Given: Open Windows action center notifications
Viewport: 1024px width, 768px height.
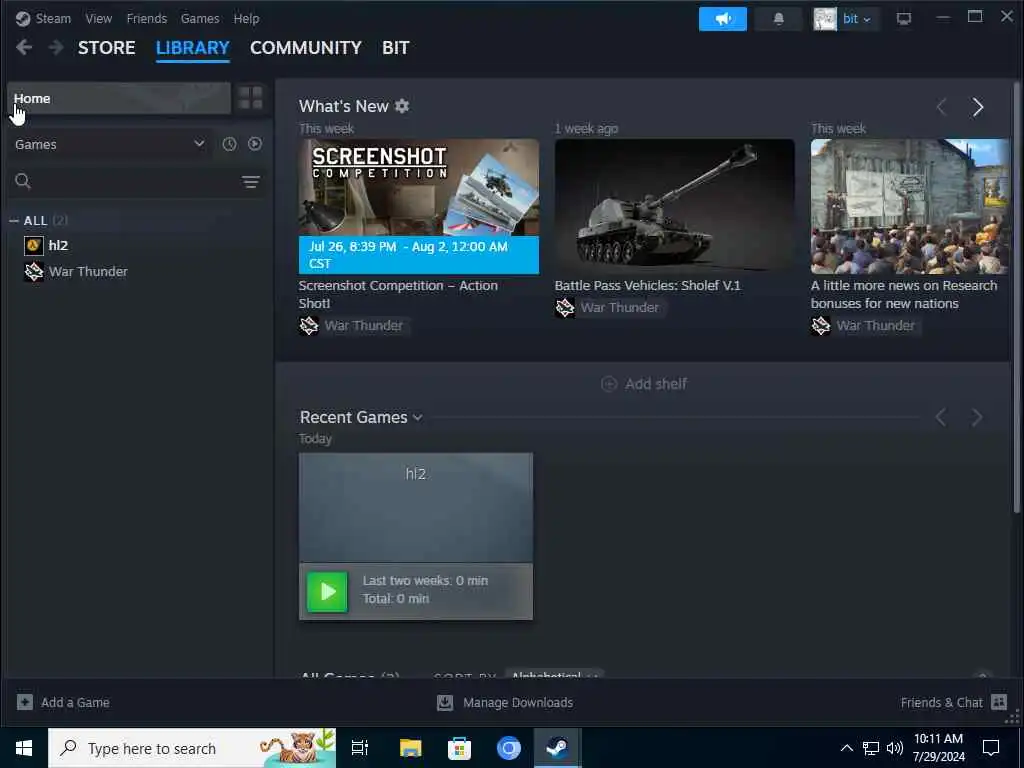Looking at the screenshot, I should 991,748.
